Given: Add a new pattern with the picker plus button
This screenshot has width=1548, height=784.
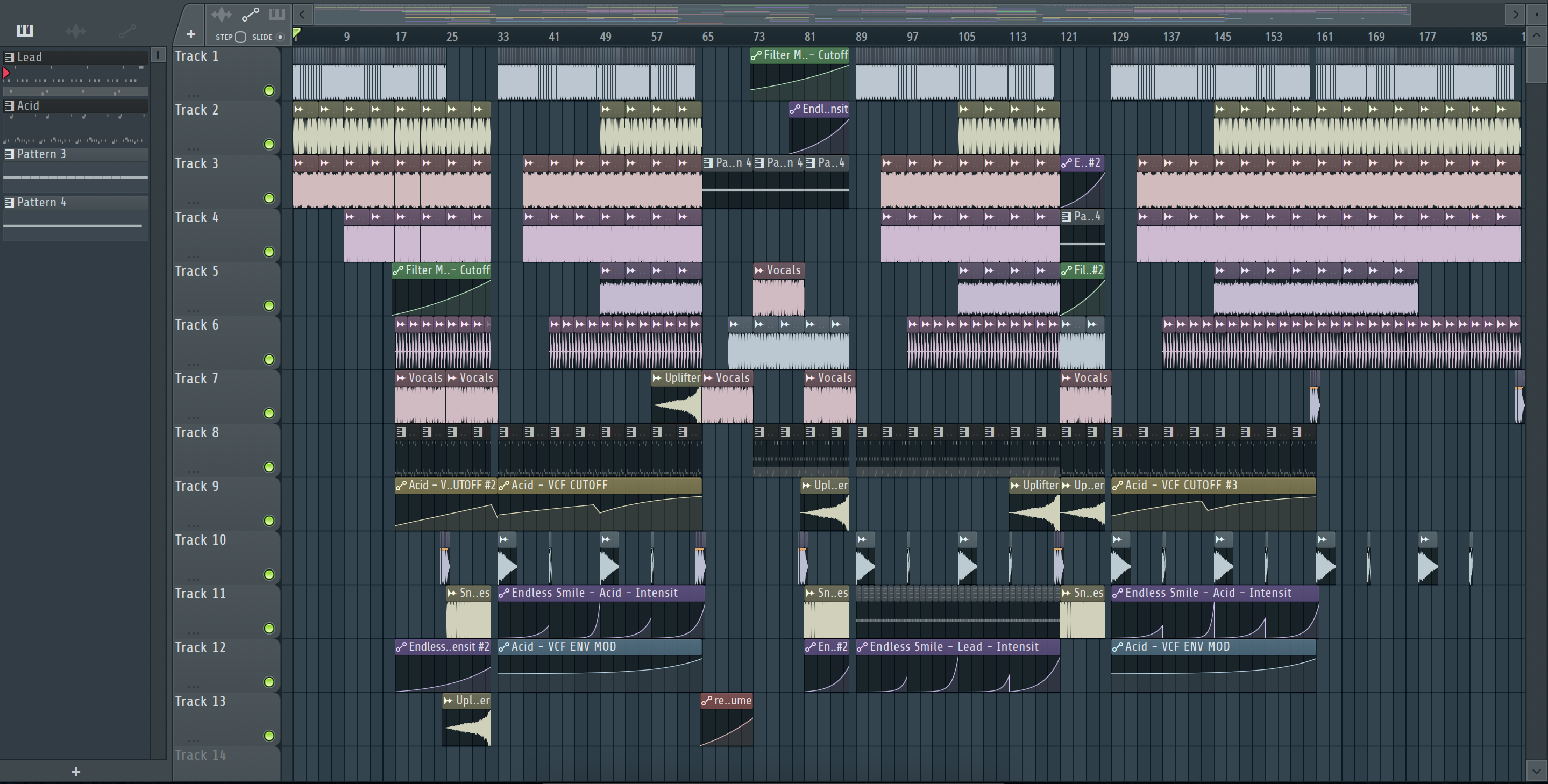Looking at the screenshot, I should click(x=76, y=772).
